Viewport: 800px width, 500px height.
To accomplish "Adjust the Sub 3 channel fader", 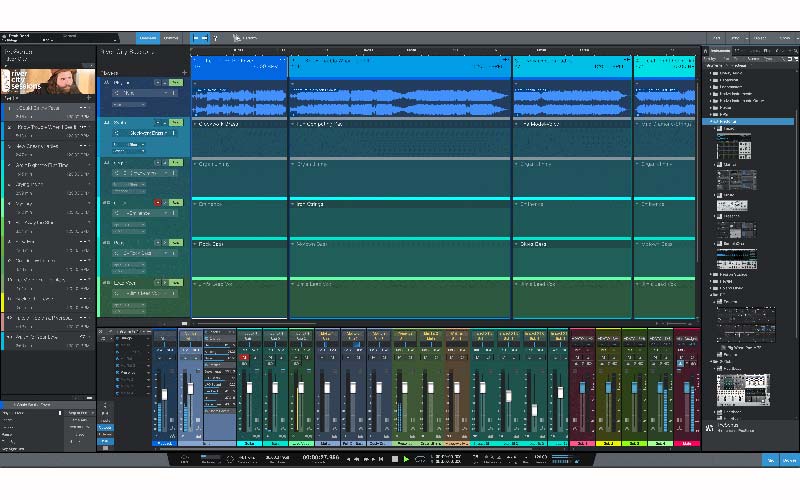I will [634, 388].
